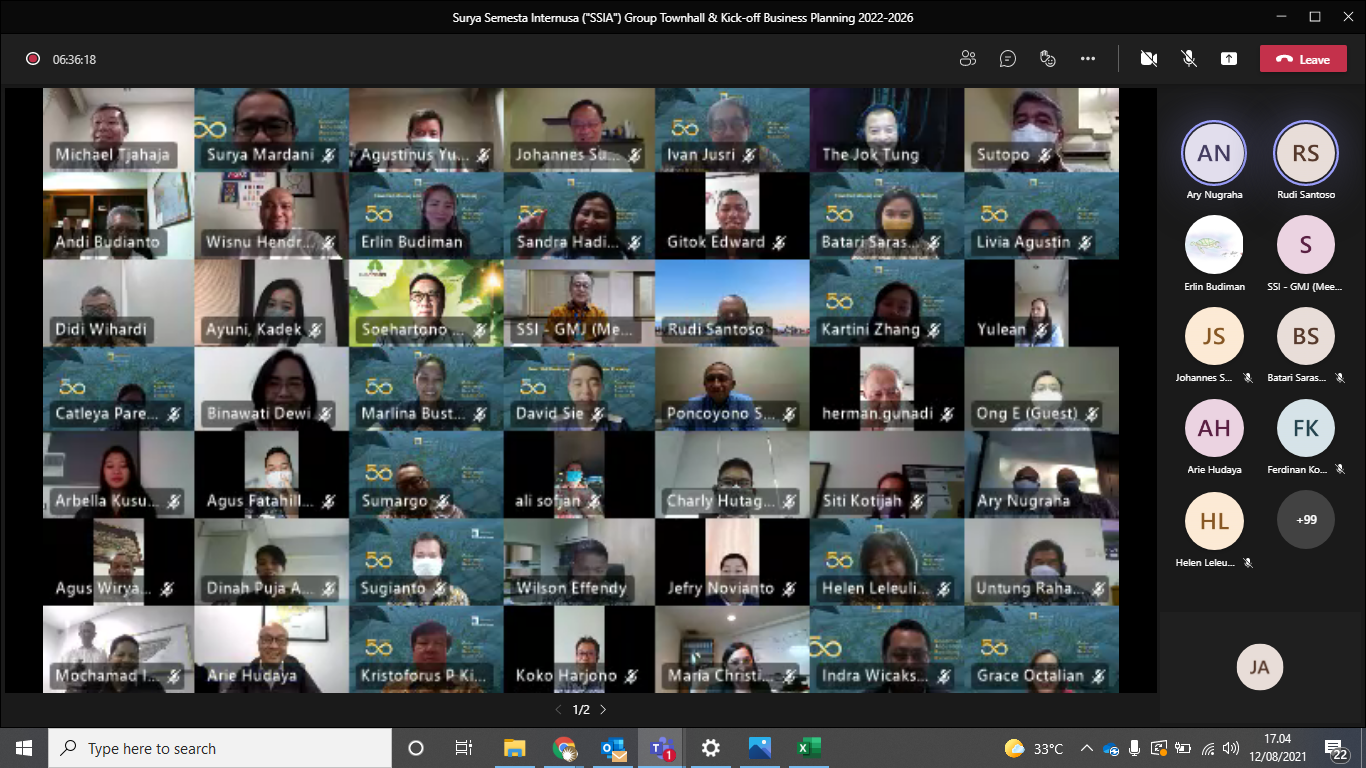Open the meeting chat icon
The height and width of the screenshot is (768, 1366).
tap(1008, 59)
